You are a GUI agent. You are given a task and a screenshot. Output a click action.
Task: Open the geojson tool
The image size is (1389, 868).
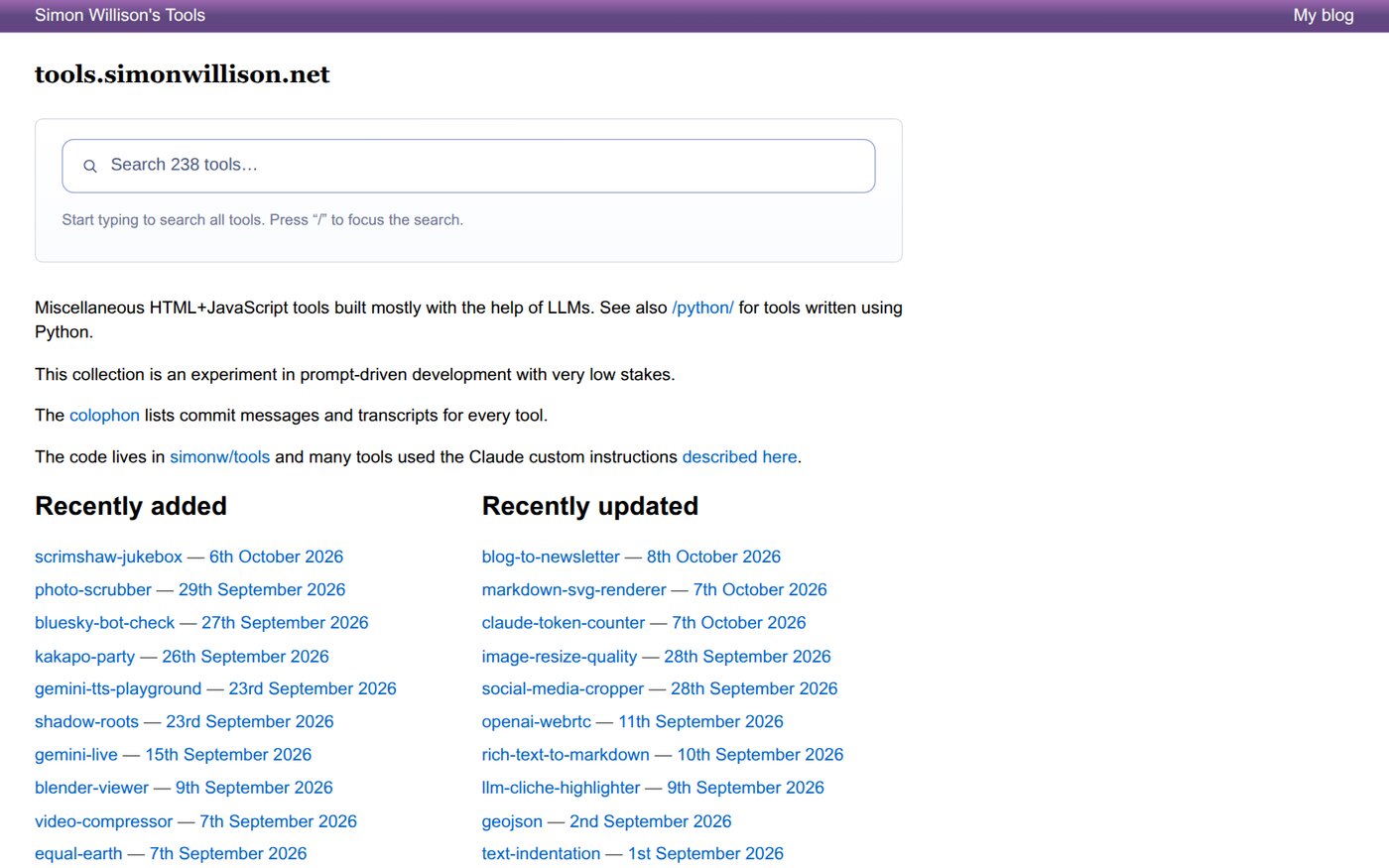512,821
